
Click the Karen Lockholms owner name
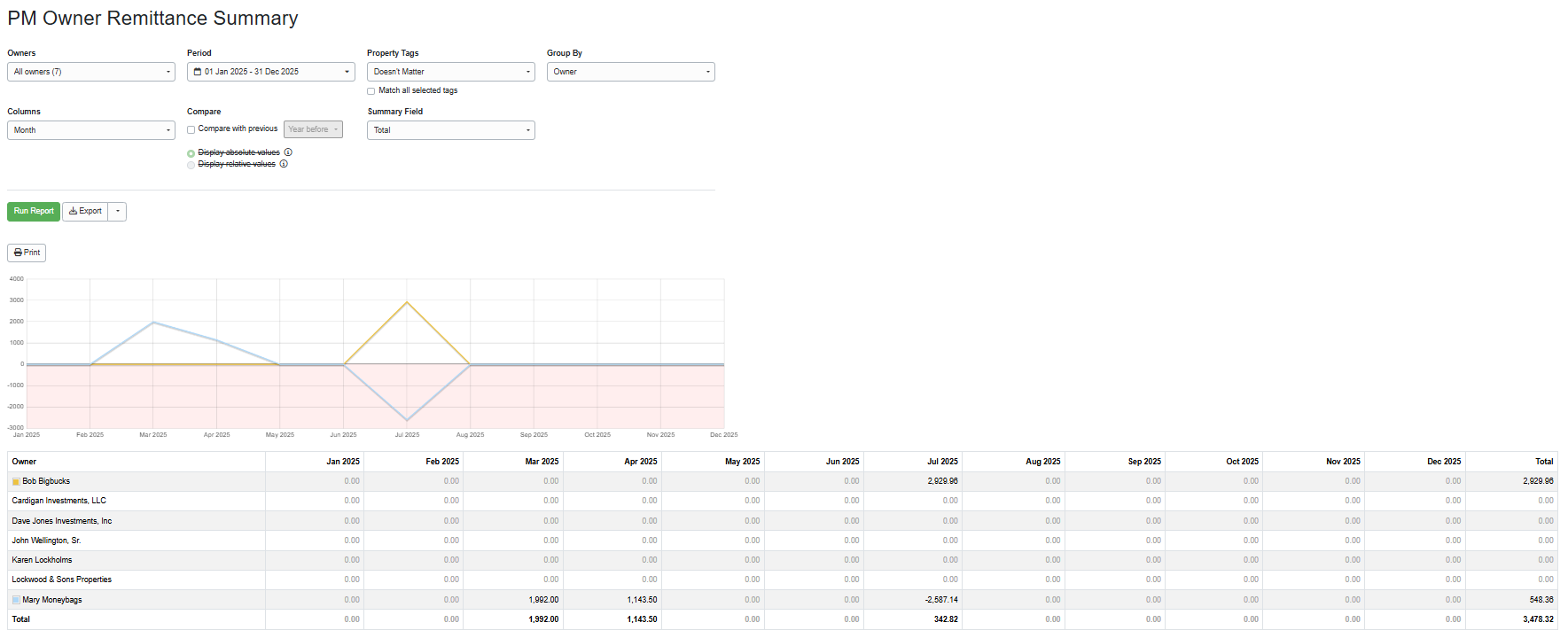pyautogui.click(x=42, y=560)
